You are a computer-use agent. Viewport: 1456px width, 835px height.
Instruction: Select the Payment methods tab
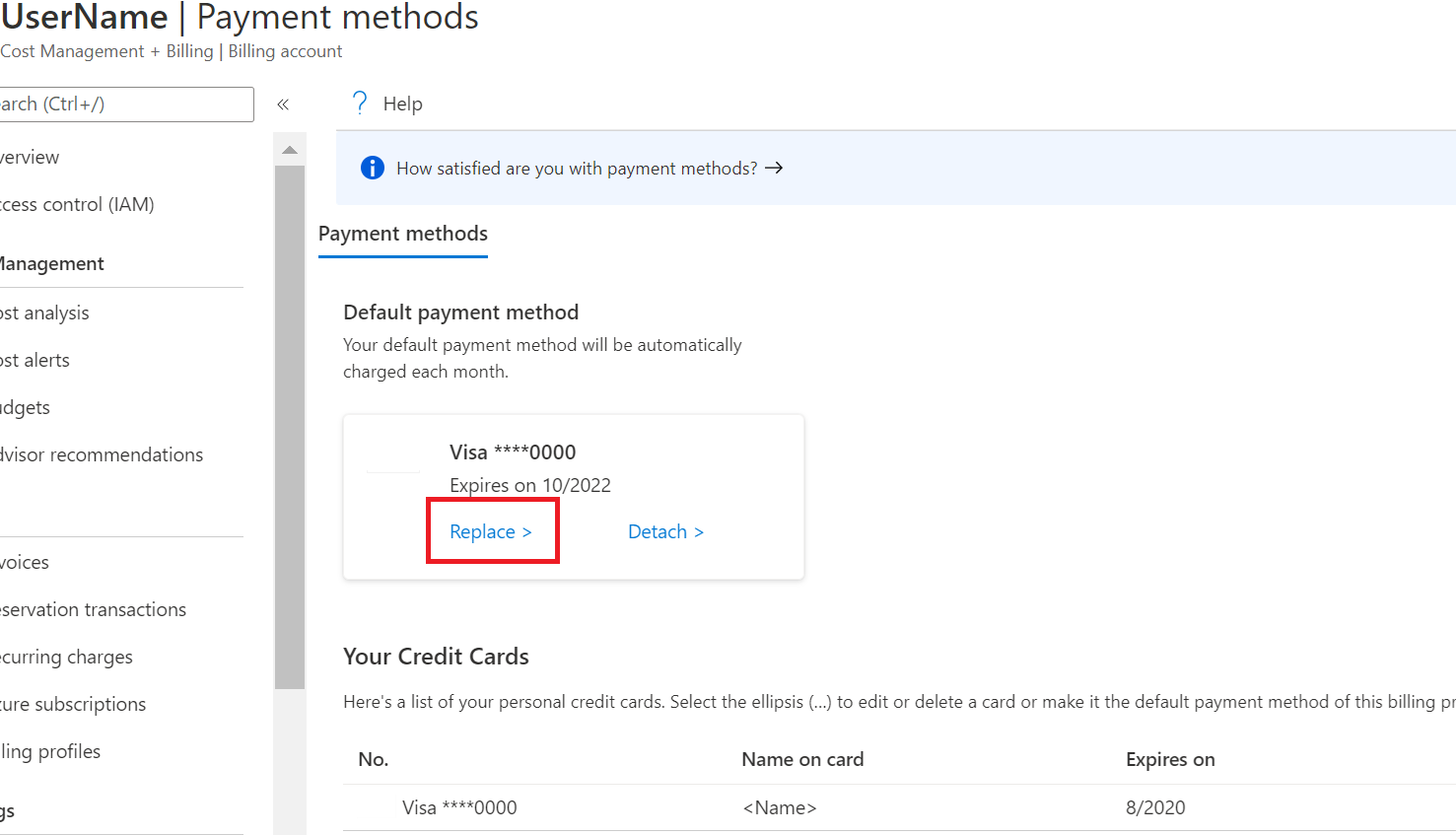[403, 235]
